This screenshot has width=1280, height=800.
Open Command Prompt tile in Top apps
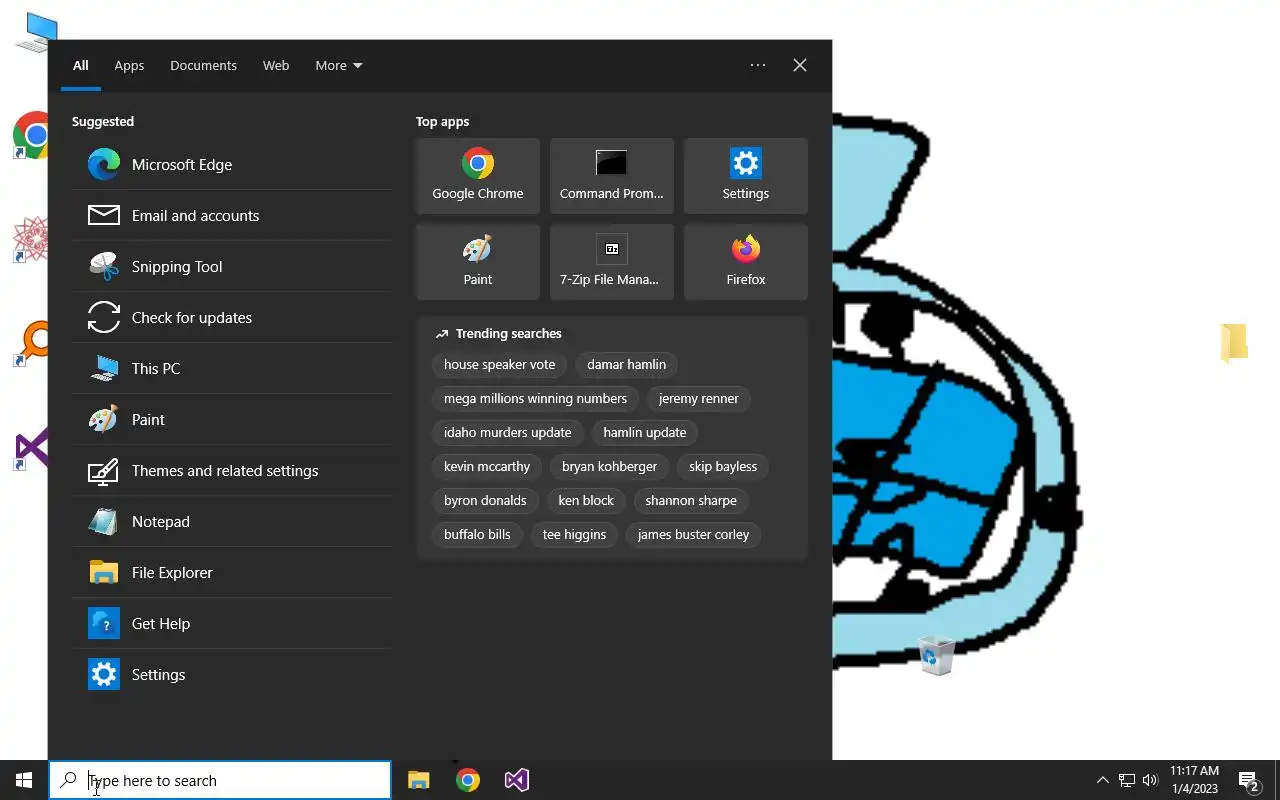click(612, 176)
